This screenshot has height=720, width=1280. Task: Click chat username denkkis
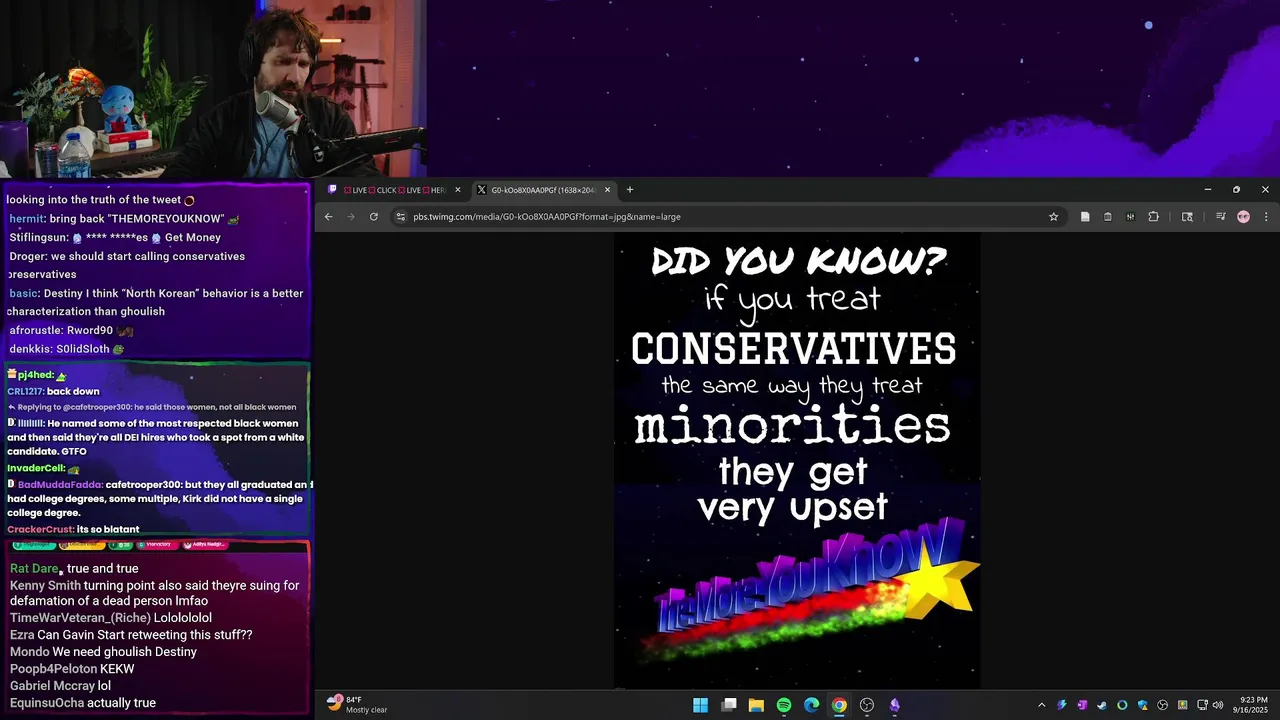tap(29, 350)
